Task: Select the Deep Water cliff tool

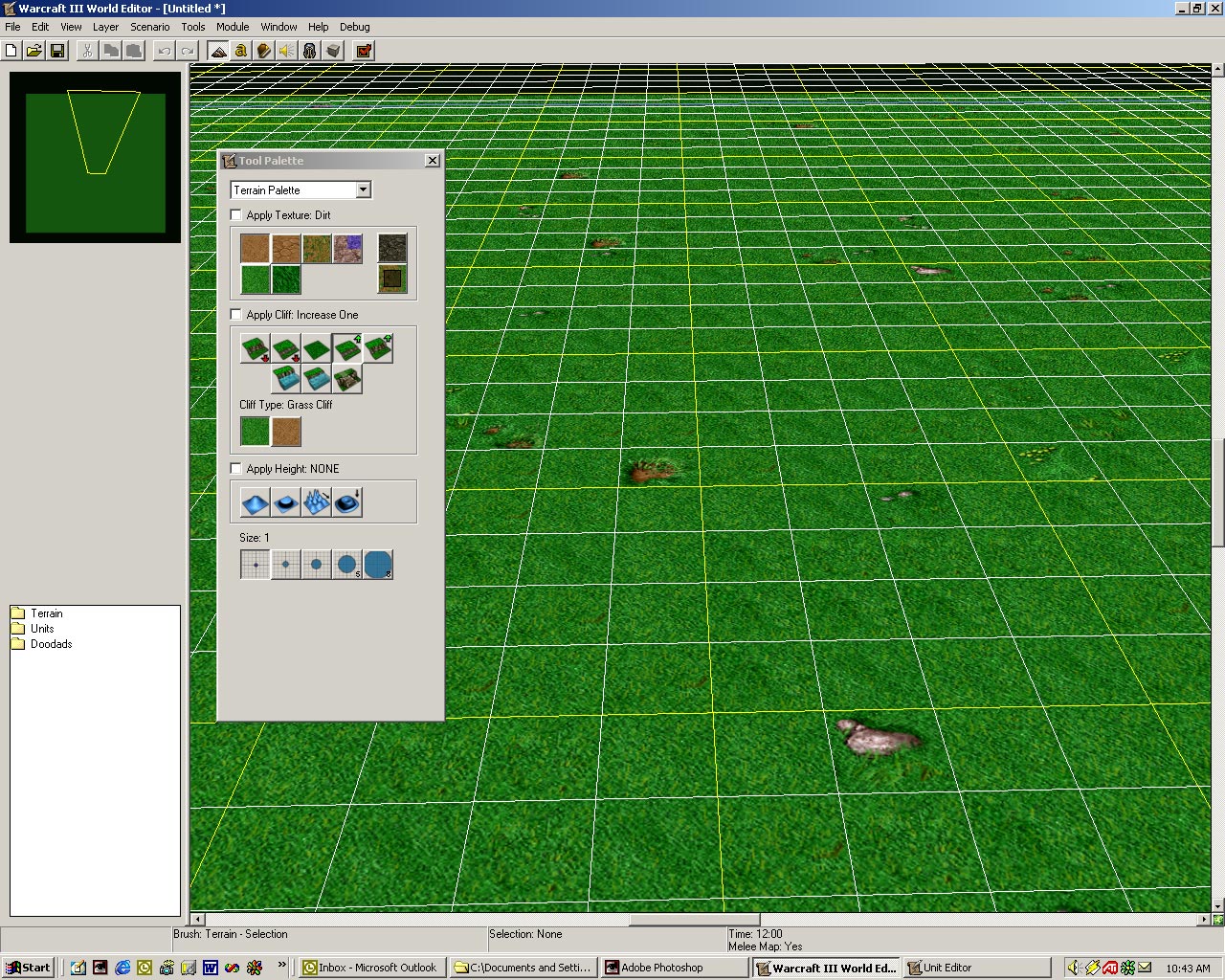Action: tap(286, 379)
